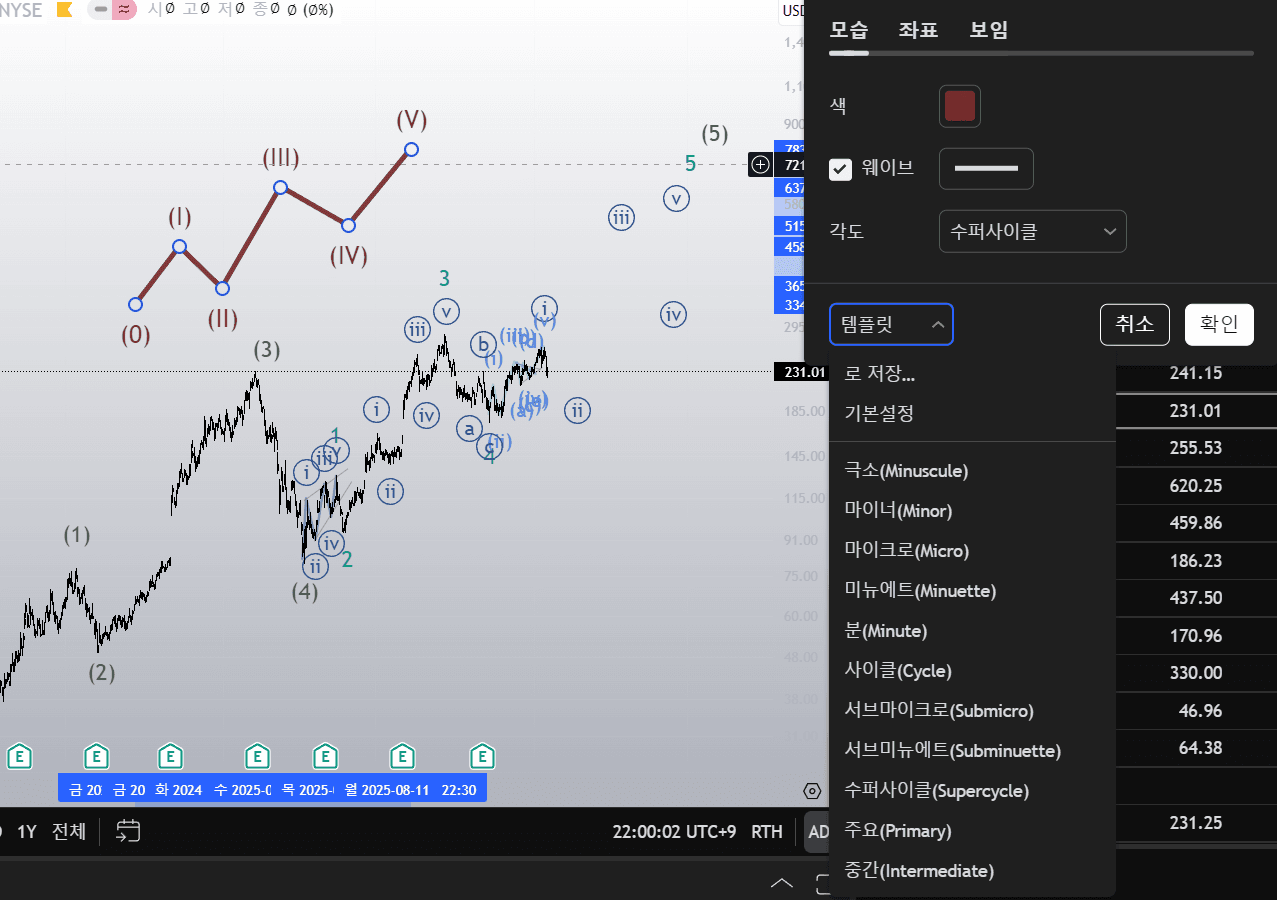The height and width of the screenshot is (900, 1277).
Task: Click the wave (V) anchor point on chart
Action: pyautogui.click(x=411, y=150)
